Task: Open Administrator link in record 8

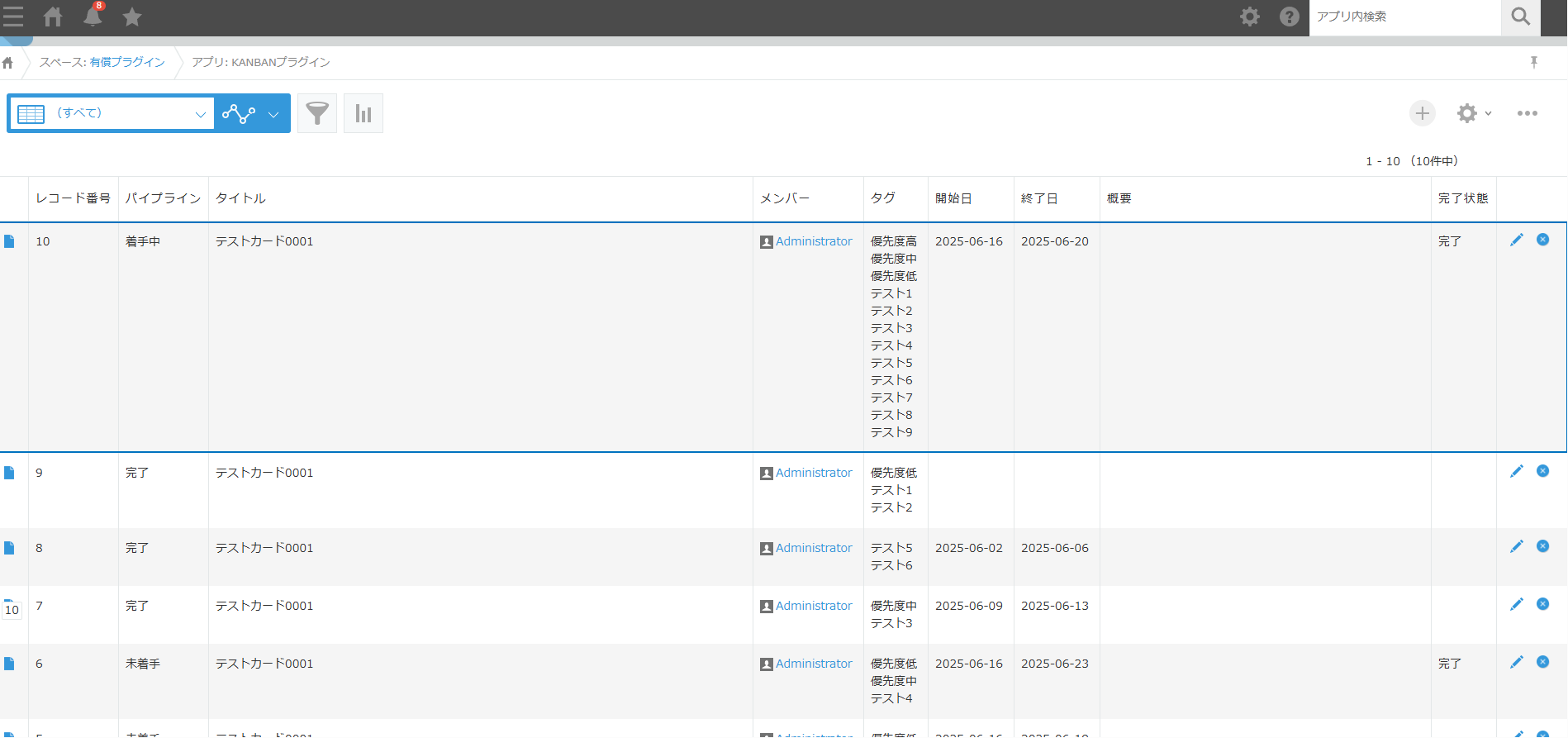Action: tap(814, 548)
